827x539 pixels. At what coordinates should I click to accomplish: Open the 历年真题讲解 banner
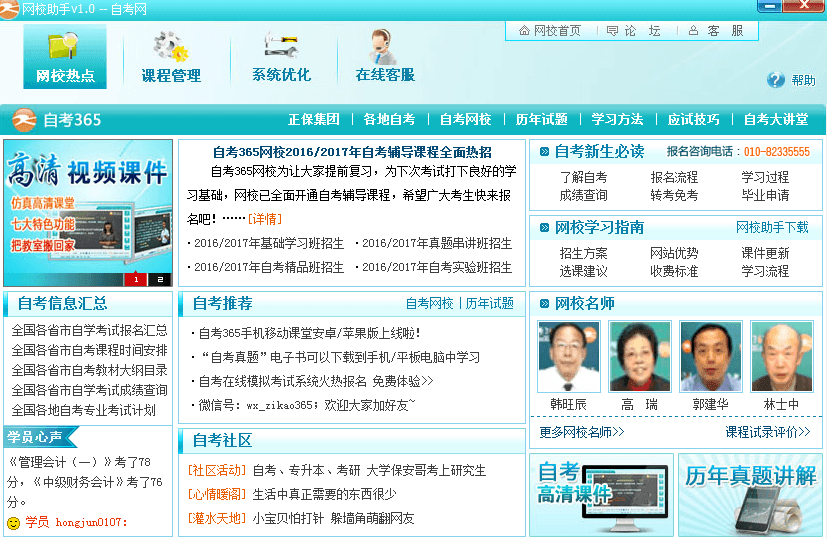(x=751, y=495)
